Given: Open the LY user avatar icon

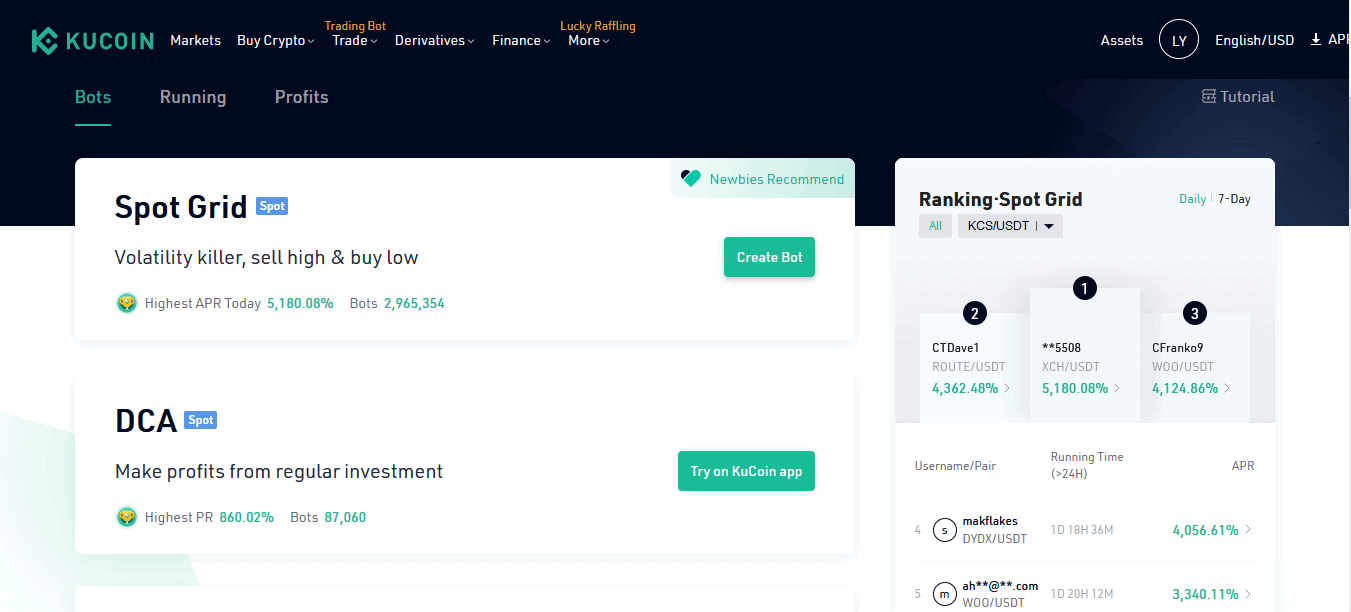Looking at the screenshot, I should tap(1179, 40).
